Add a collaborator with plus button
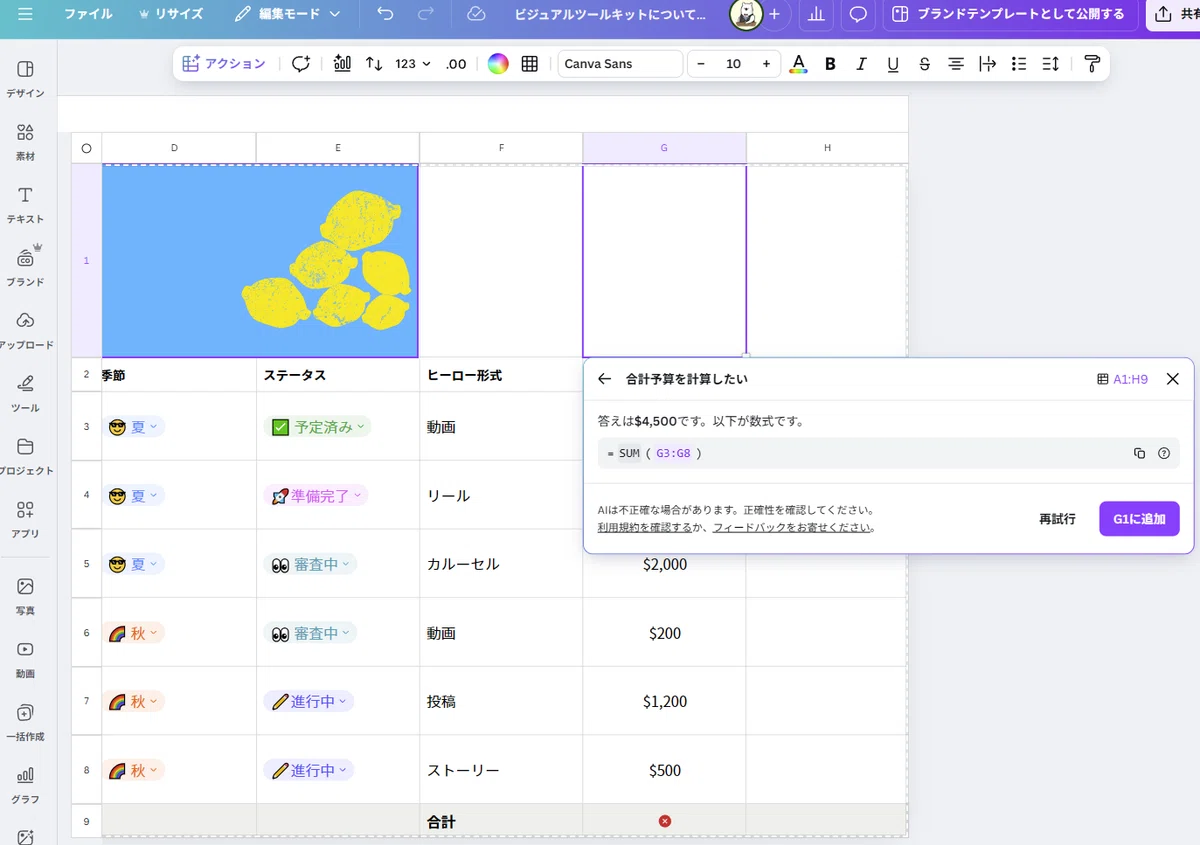1200x845 pixels. (773, 14)
